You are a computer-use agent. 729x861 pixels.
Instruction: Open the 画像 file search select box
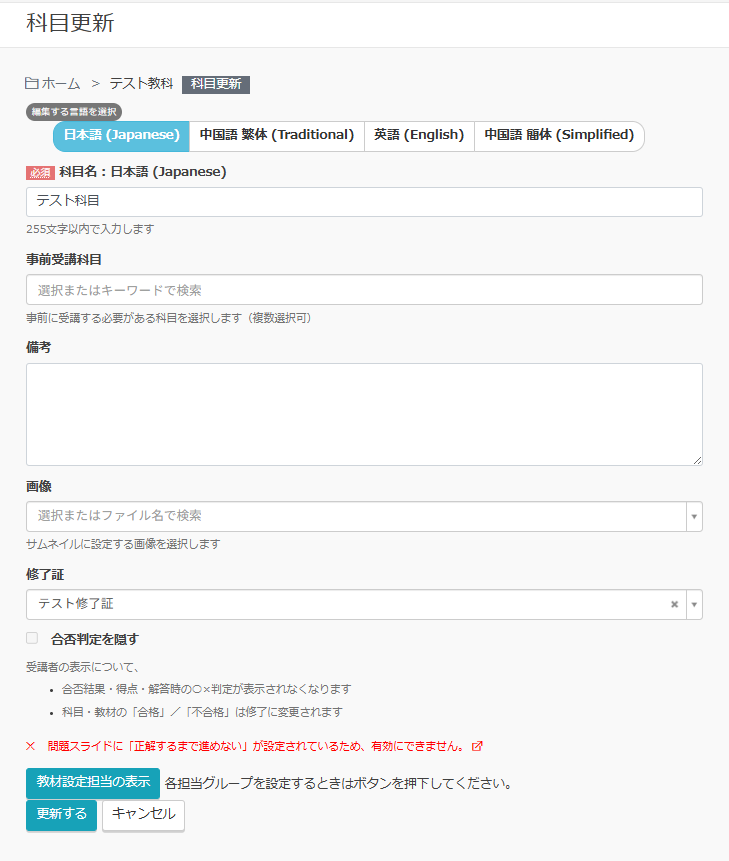[x=355, y=516]
